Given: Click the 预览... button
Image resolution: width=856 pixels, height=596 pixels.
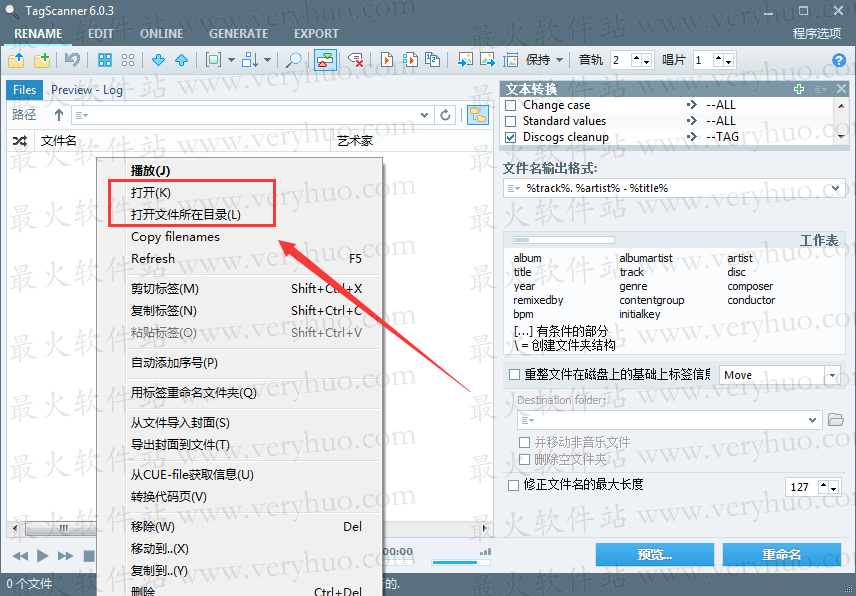Looking at the screenshot, I should (x=655, y=555).
